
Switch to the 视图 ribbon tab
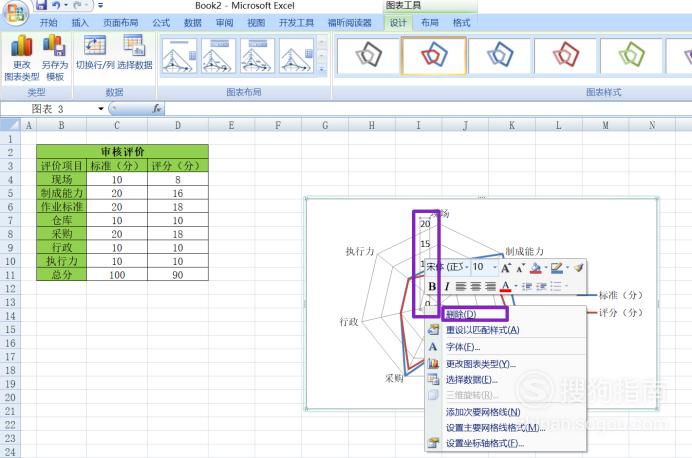tap(256, 23)
